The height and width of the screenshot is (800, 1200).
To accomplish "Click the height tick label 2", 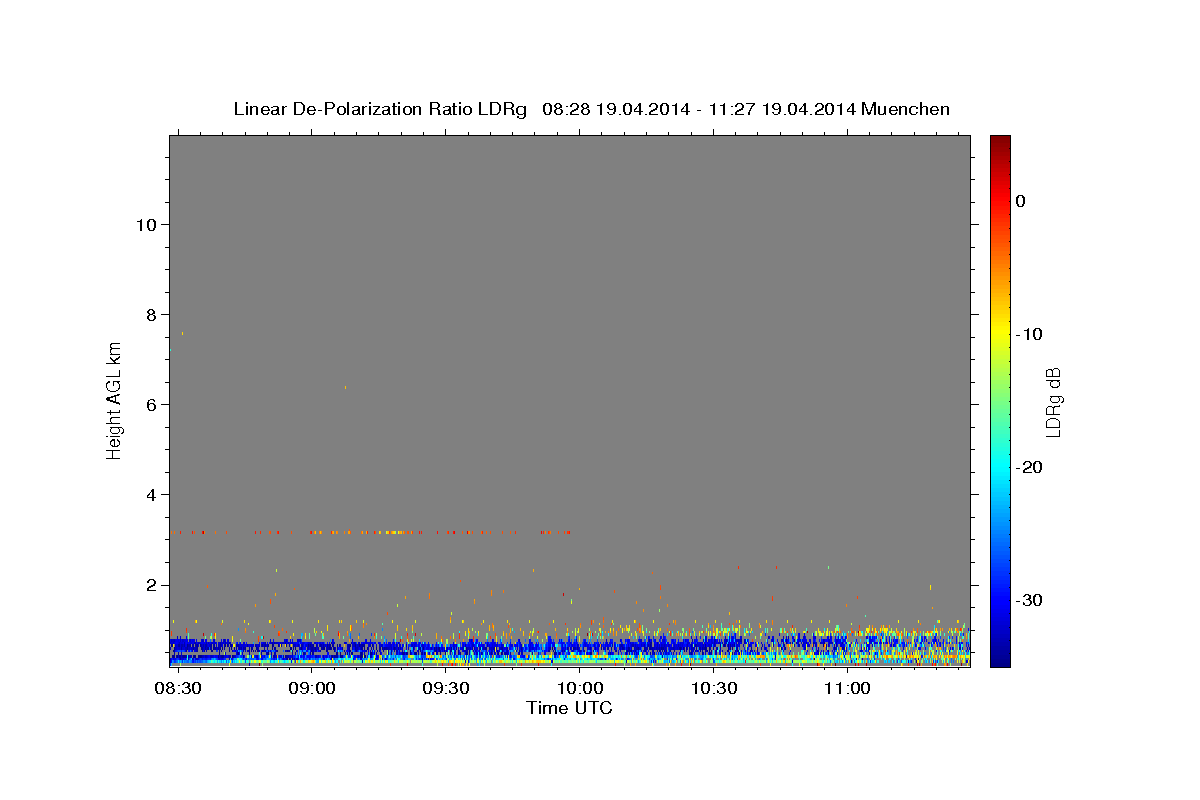I will 151,585.
